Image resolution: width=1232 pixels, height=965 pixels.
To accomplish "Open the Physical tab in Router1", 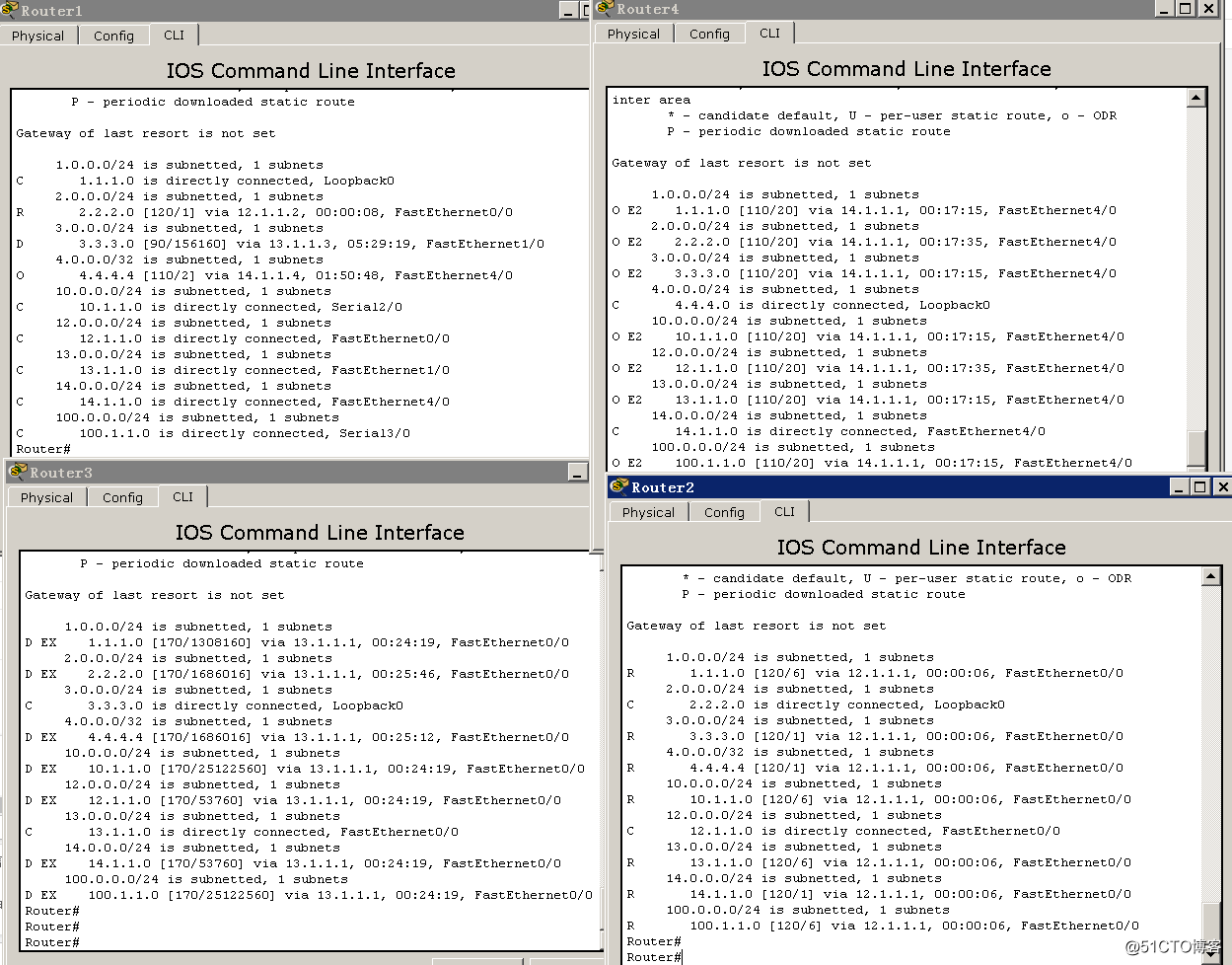I will [38, 36].
